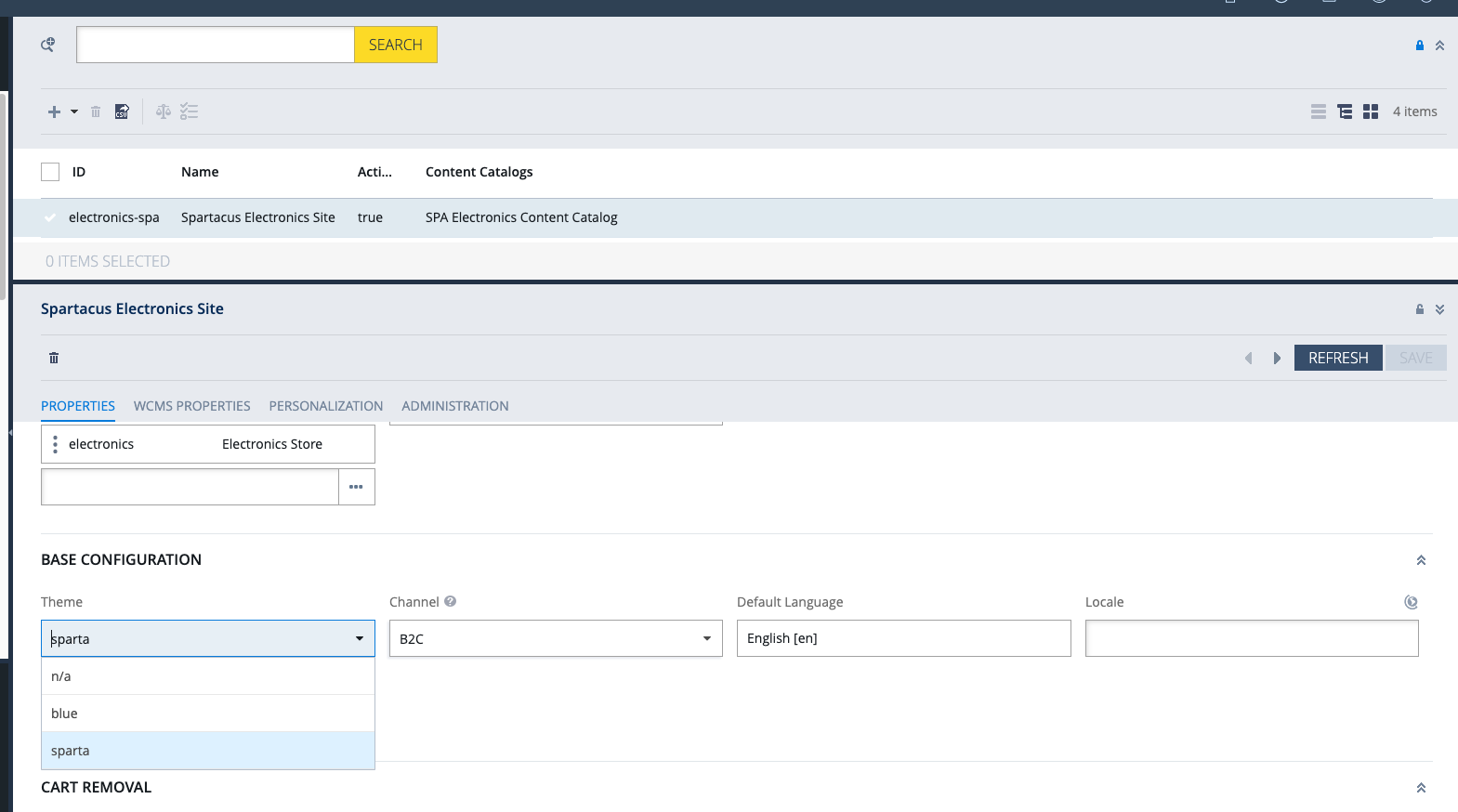Choose blue from the Theme list
This screenshot has height=812, width=1458.
tap(208, 714)
